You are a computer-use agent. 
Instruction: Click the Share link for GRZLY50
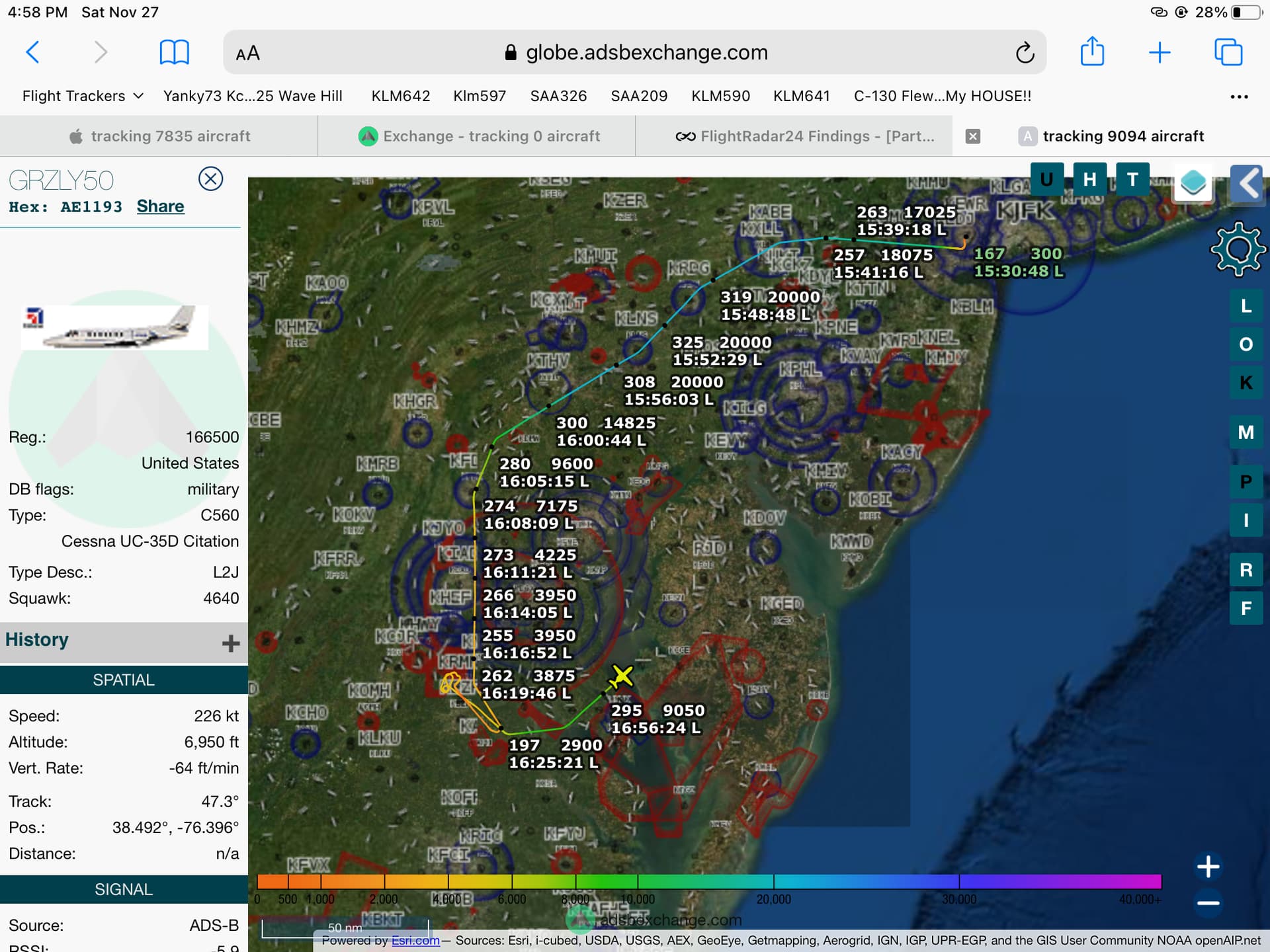click(160, 206)
